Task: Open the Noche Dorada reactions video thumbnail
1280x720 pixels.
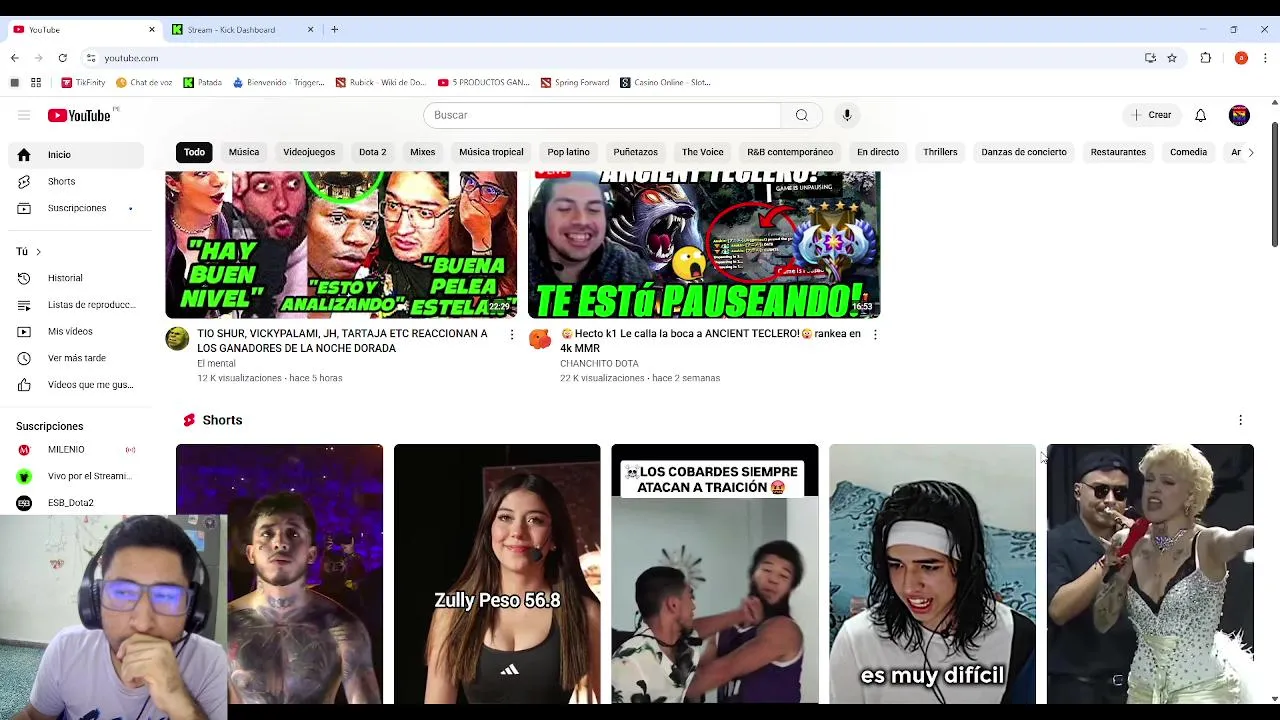Action: tap(341, 244)
